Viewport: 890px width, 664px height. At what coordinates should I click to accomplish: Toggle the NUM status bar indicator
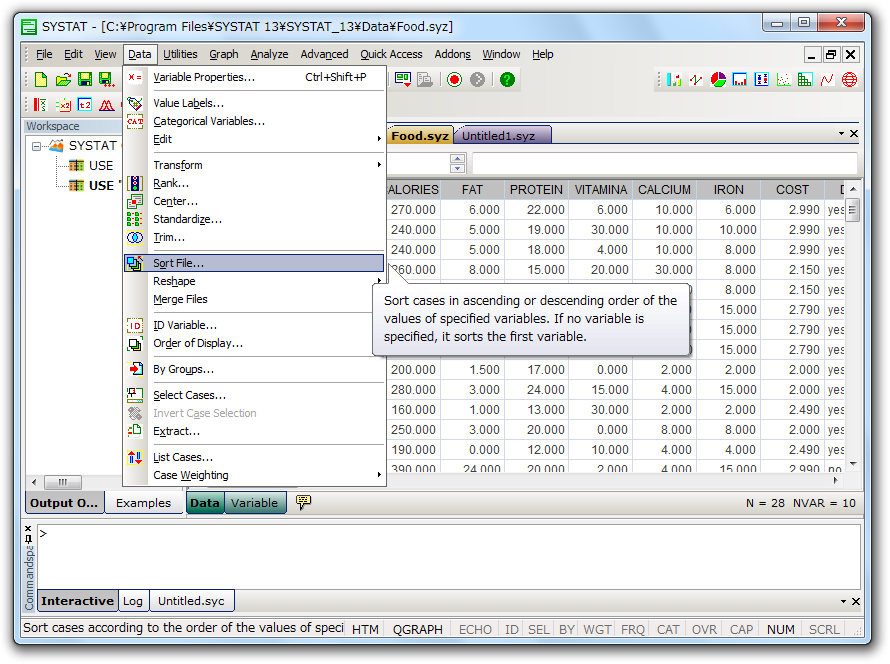pos(780,629)
